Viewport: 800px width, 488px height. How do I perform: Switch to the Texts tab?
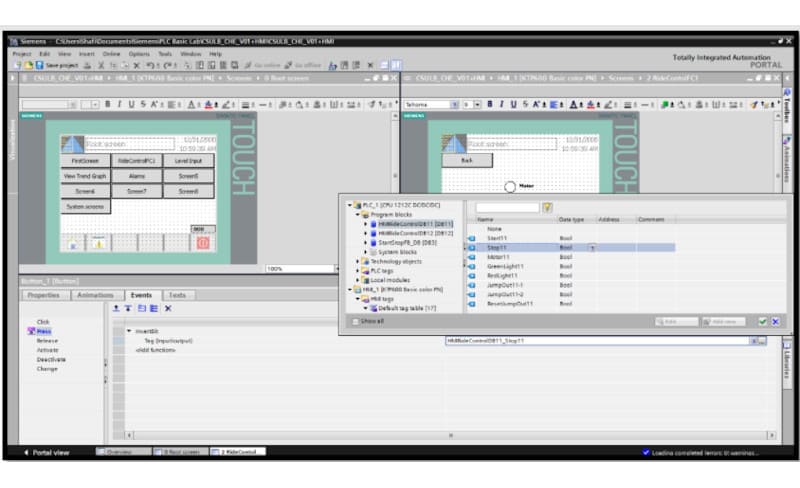[177, 295]
